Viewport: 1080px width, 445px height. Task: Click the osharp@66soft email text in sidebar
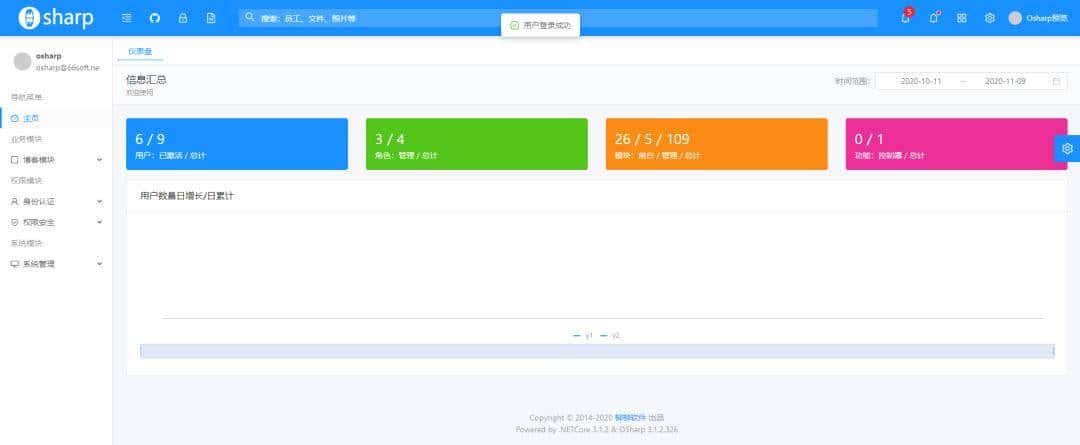coord(68,68)
